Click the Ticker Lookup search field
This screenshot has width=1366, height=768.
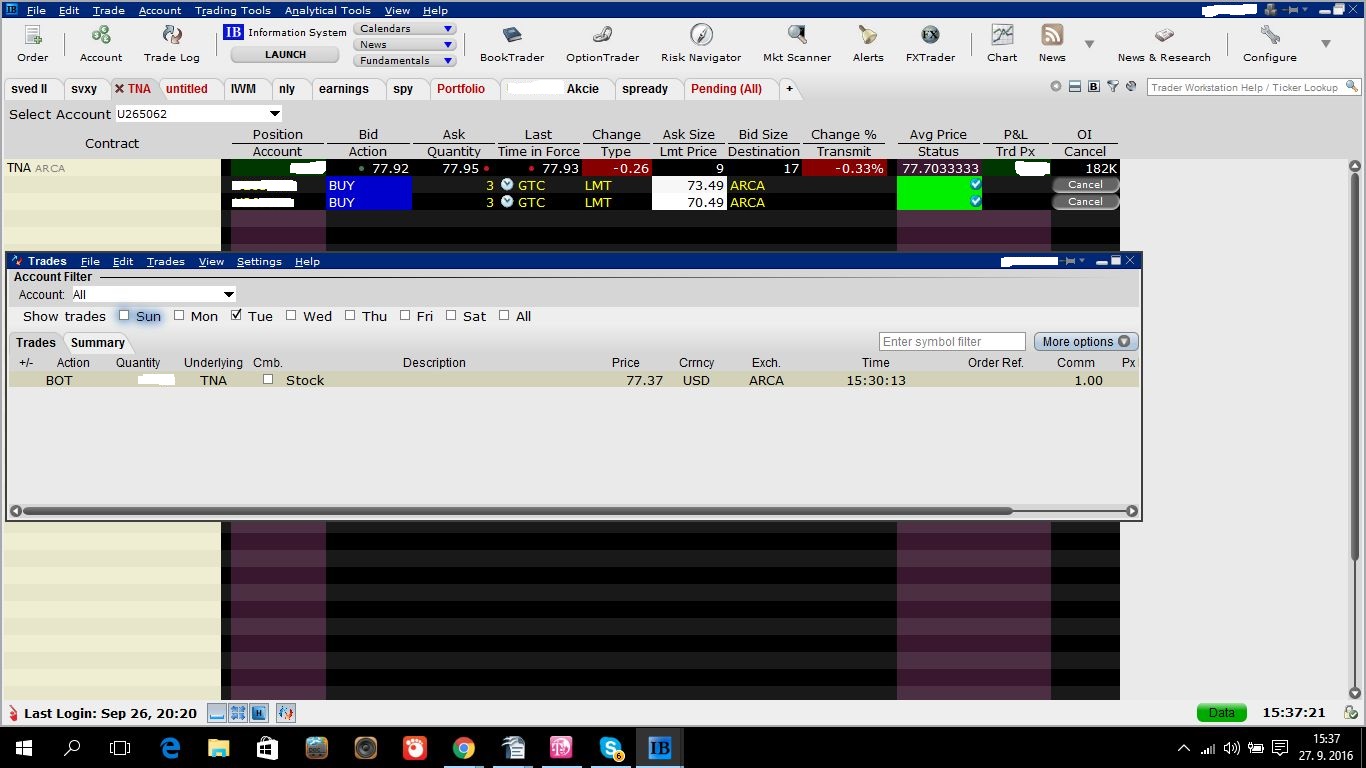[1252, 87]
